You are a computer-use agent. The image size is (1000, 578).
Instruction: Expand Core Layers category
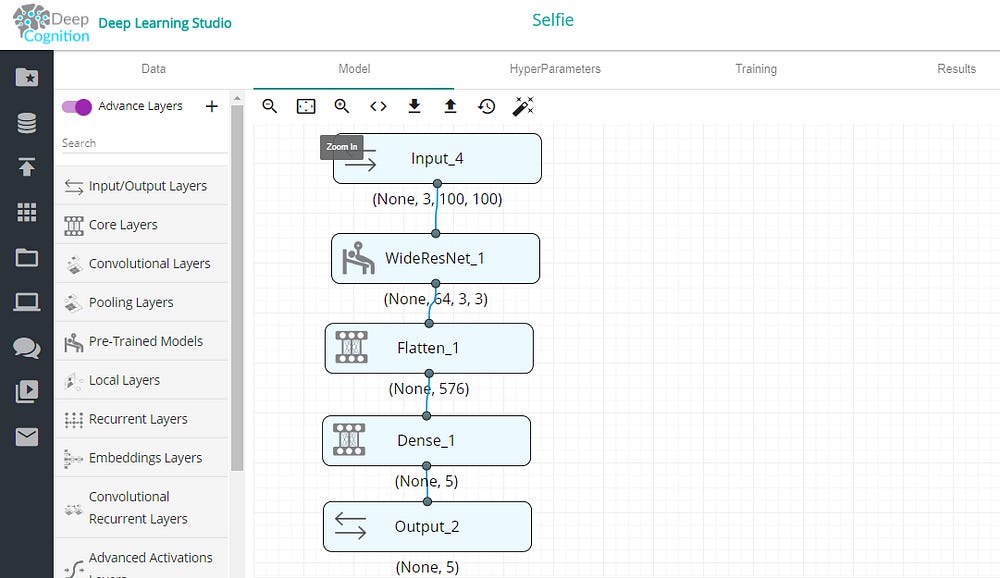click(x=142, y=225)
